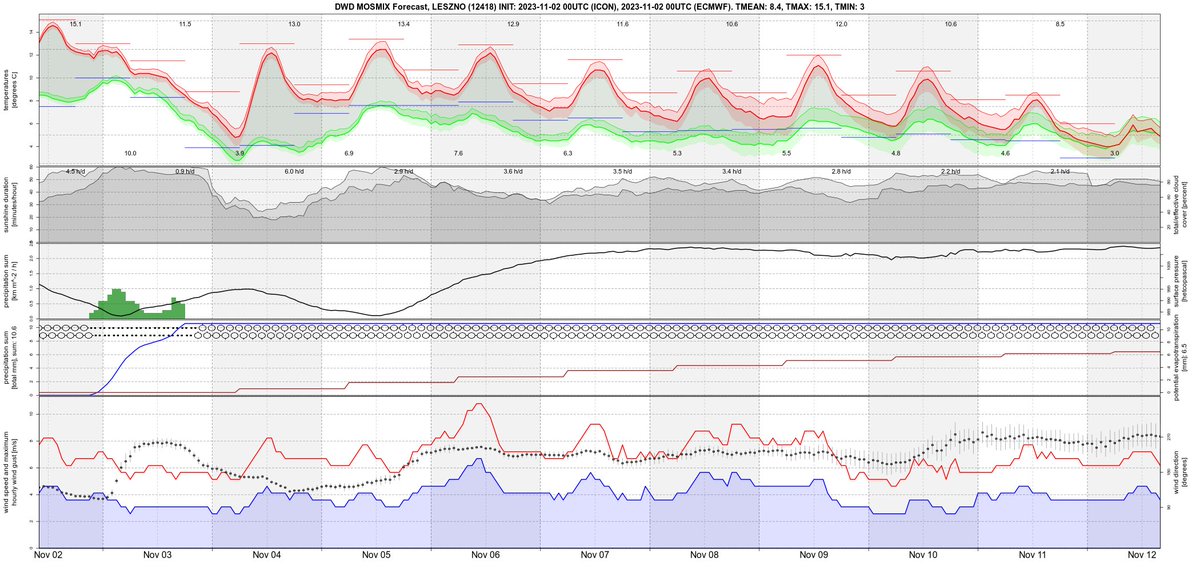Click the sunshine value '6.0 h/d'
Viewport: 1200px width, 571px height.
[294, 172]
